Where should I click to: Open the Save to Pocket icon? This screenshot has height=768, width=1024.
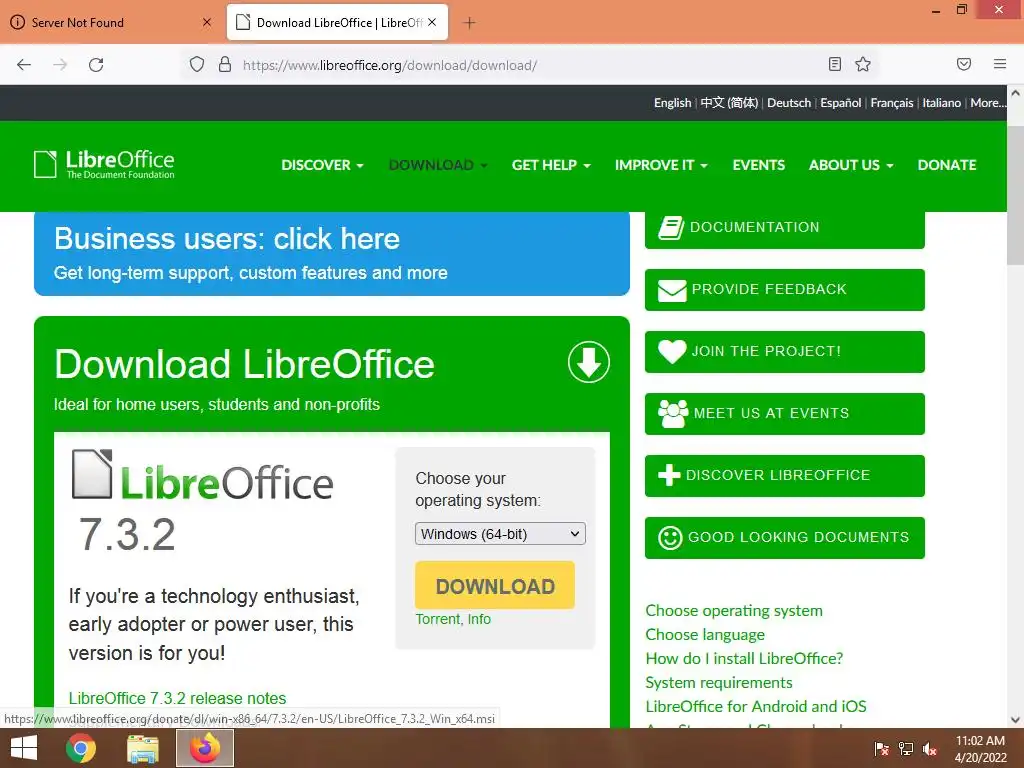click(964, 64)
